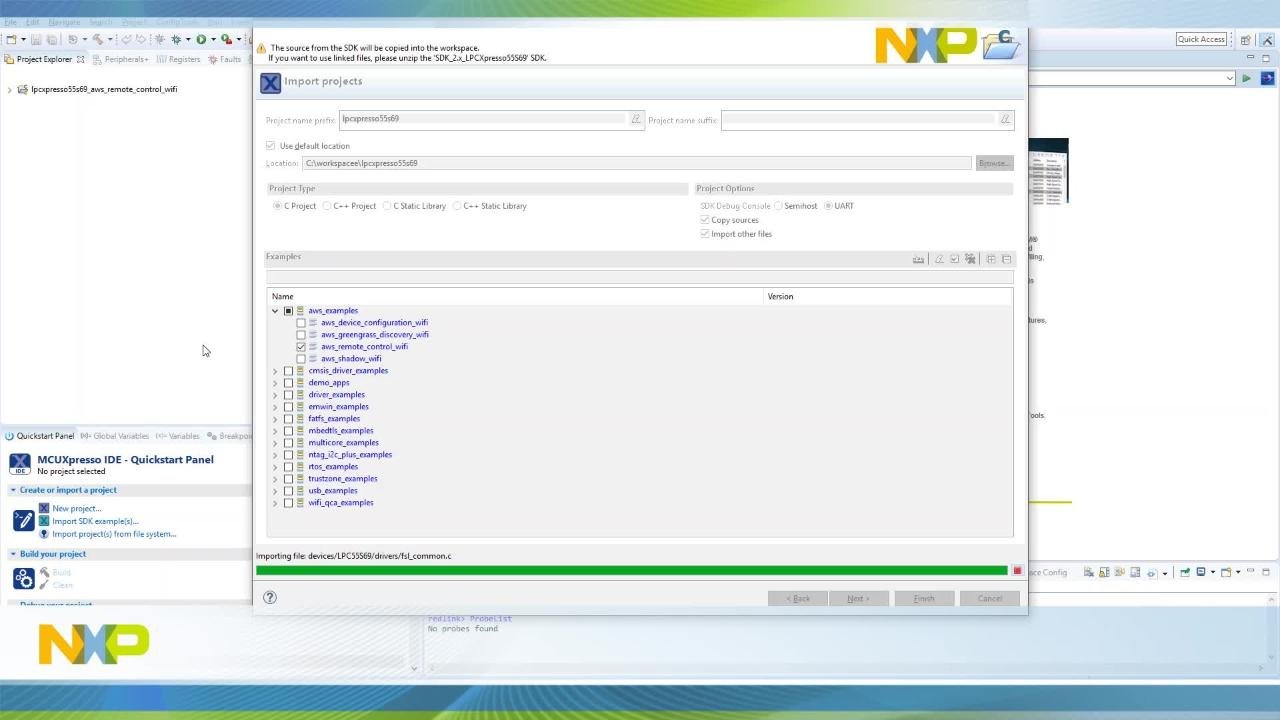
Task: Click the Import from file system icon
Action: 44,534
